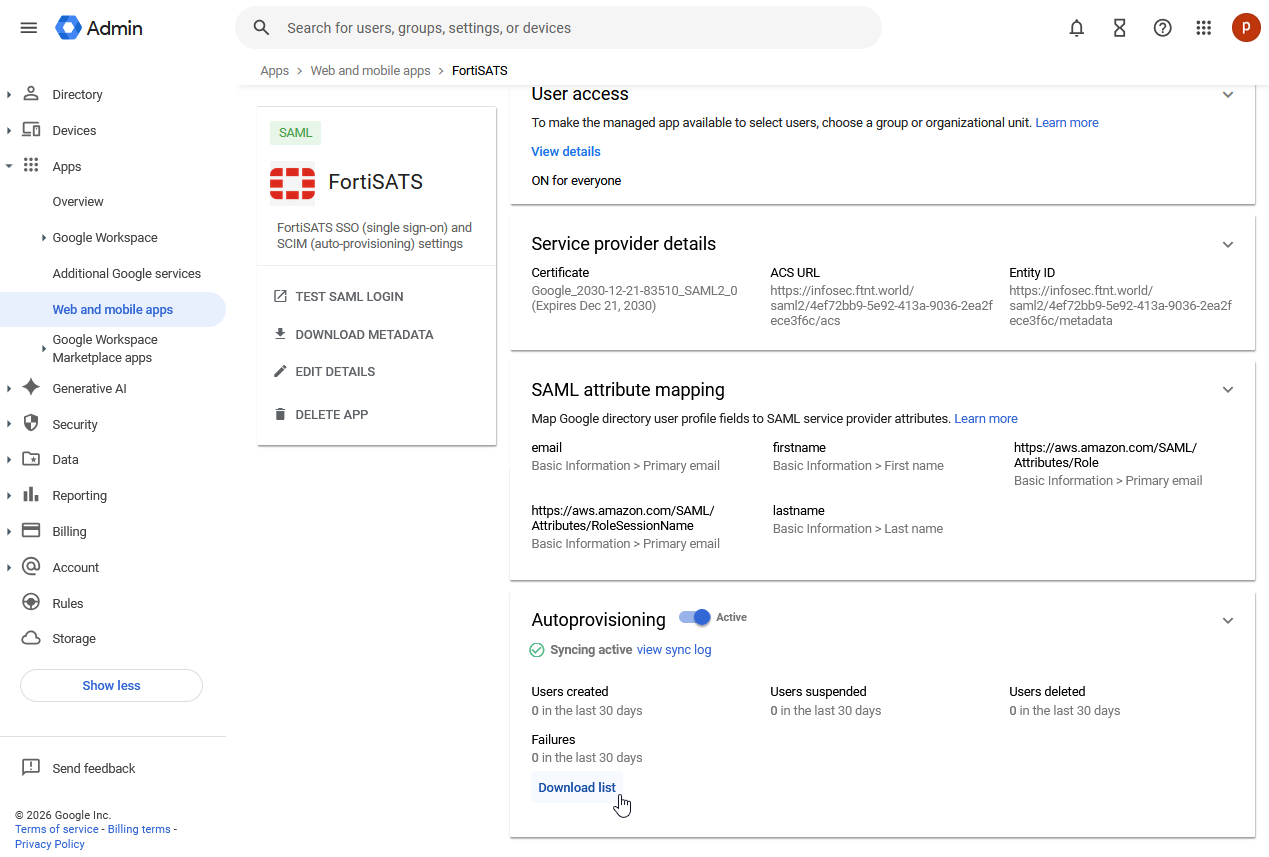This screenshot has width=1269, height=857.
Task: Open notifications bell
Action: click(1077, 28)
